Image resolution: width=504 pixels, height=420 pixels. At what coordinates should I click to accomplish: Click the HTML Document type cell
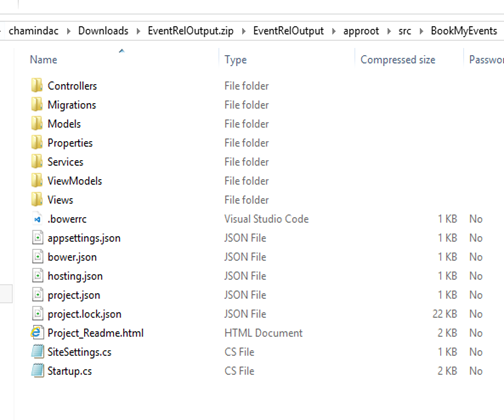pos(263,333)
